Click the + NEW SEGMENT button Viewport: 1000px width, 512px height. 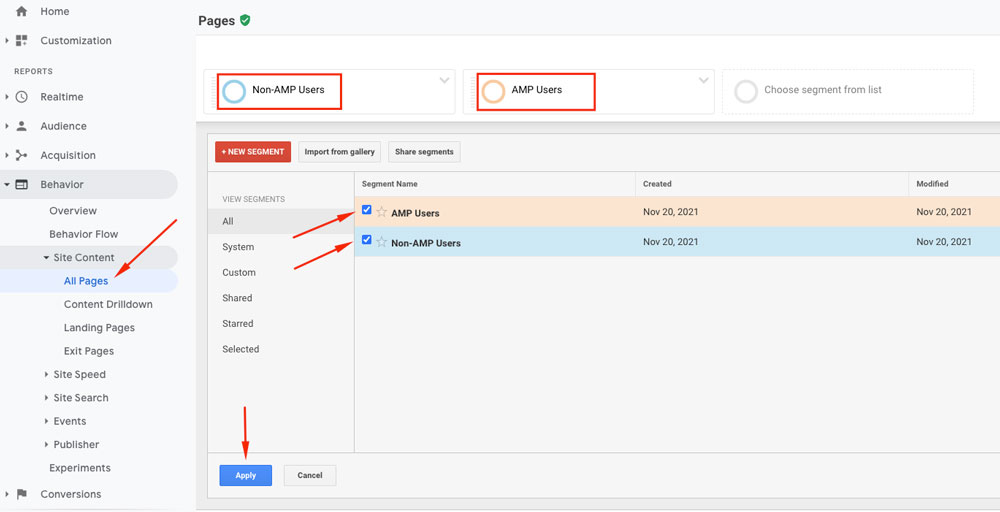tap(253, 152)
